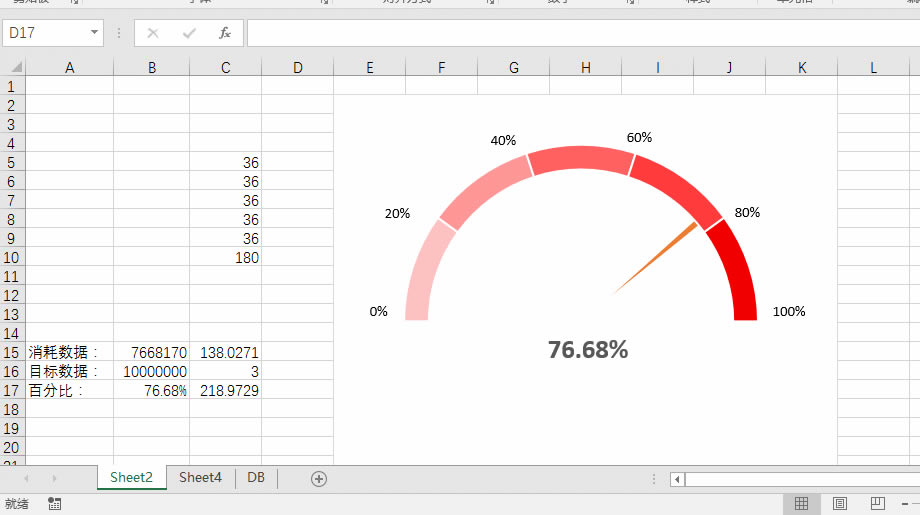The width and height of the screenshot is (920, 515).
Task: Click the 百分比 label cell
Action: pyautogui.click(x=70, y=391)
